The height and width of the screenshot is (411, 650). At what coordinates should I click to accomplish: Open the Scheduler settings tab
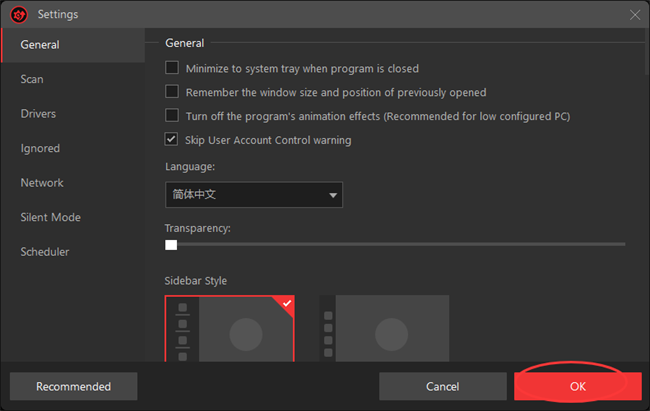(x=45, y=252)
